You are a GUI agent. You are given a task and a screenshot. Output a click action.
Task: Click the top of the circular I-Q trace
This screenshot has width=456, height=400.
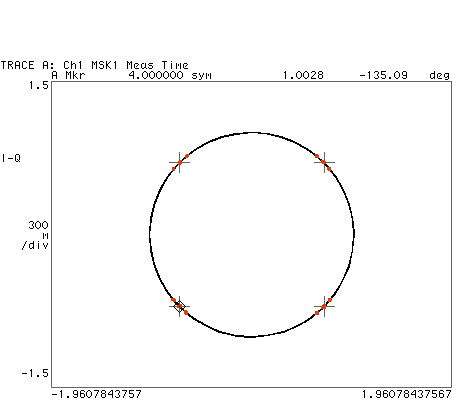(252, 133)
